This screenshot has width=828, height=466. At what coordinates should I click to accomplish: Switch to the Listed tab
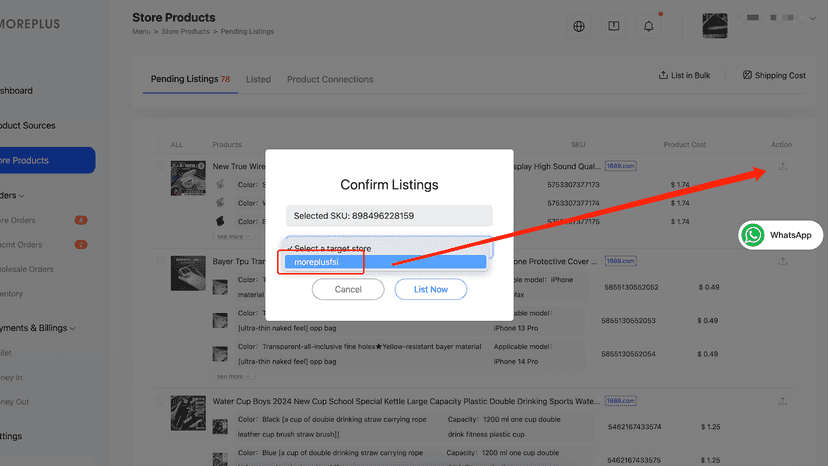click(x=258, y=79)
